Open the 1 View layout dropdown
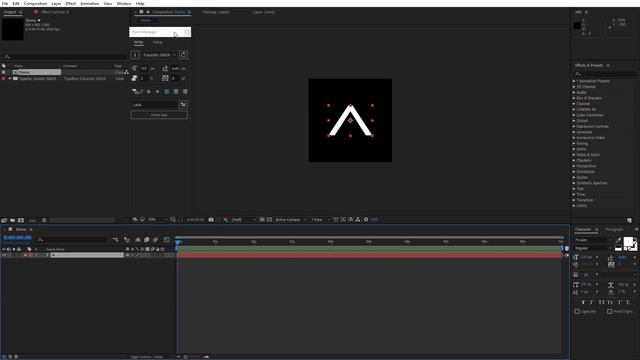 (320, 220)
